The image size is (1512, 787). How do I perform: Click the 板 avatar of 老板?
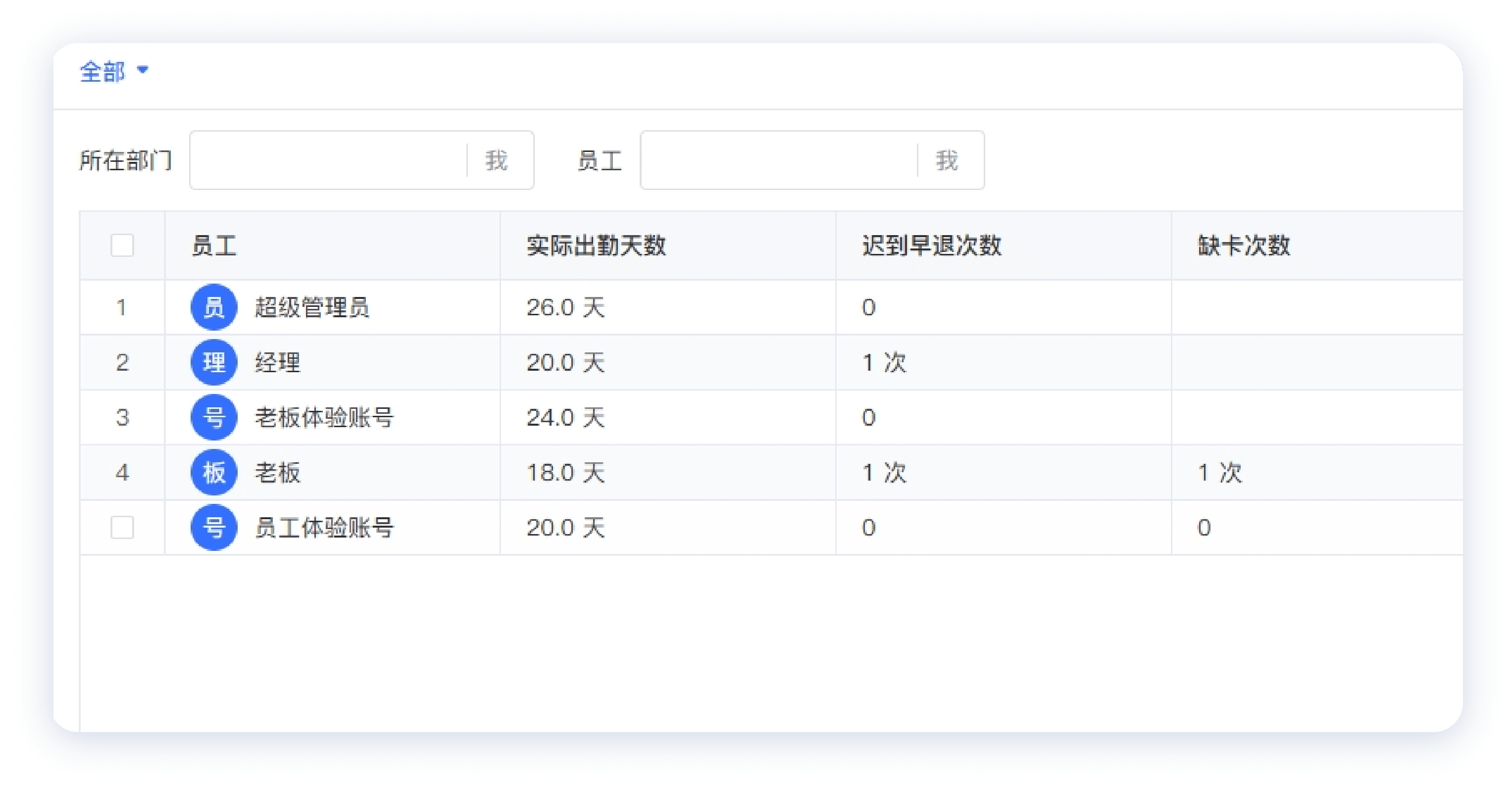(x=214, y=472)
